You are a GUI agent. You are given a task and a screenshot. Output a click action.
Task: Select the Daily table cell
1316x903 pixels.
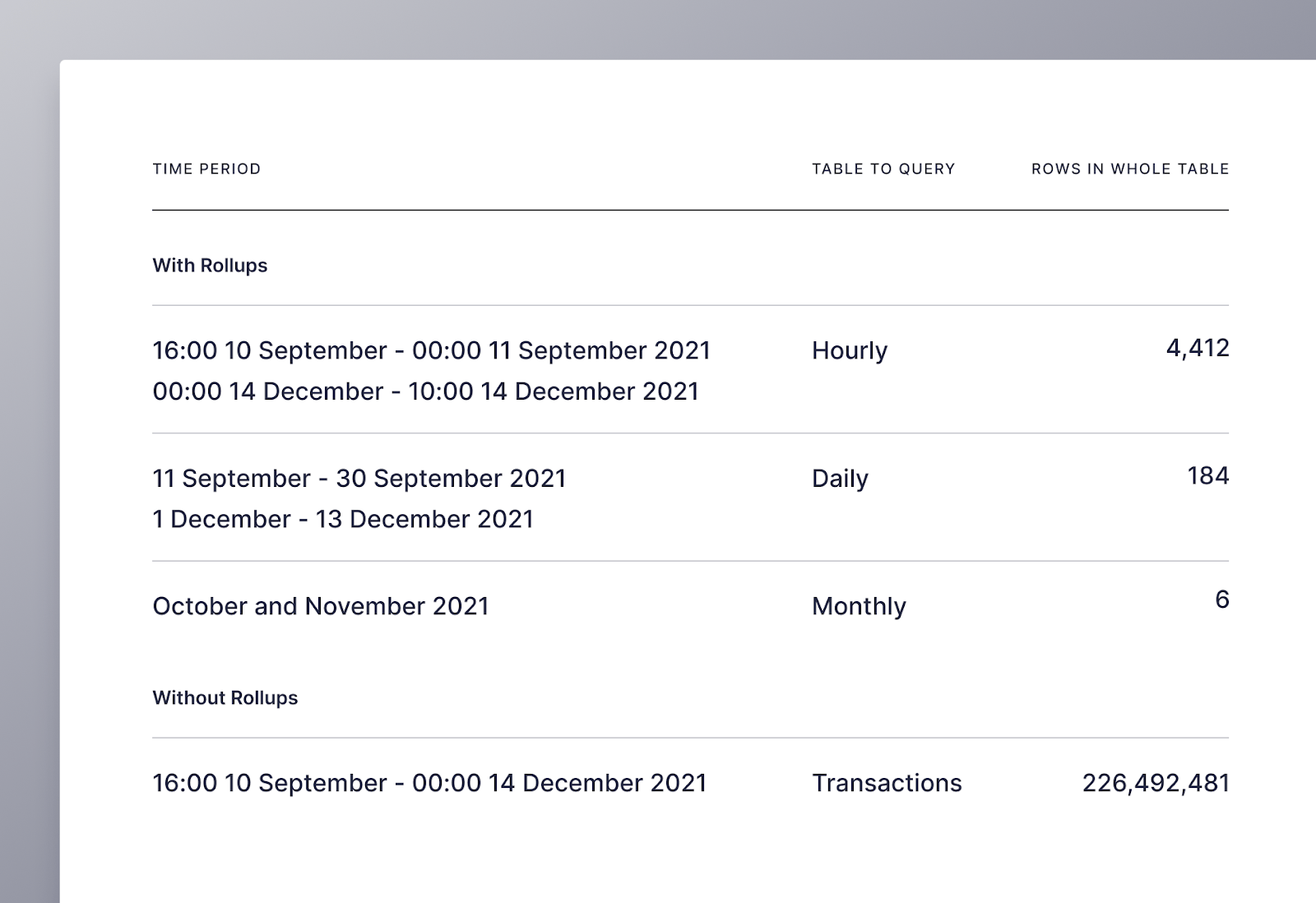(x=840, y=479)
